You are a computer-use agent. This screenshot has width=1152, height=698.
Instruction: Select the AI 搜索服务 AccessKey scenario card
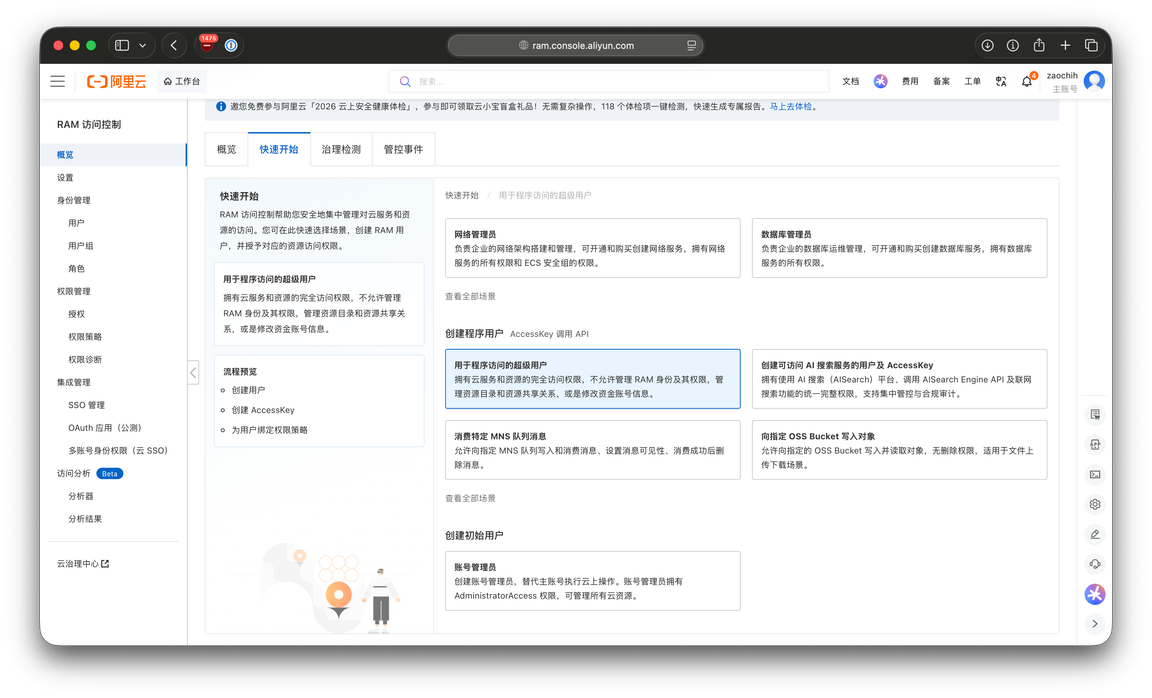click(899, 379)
